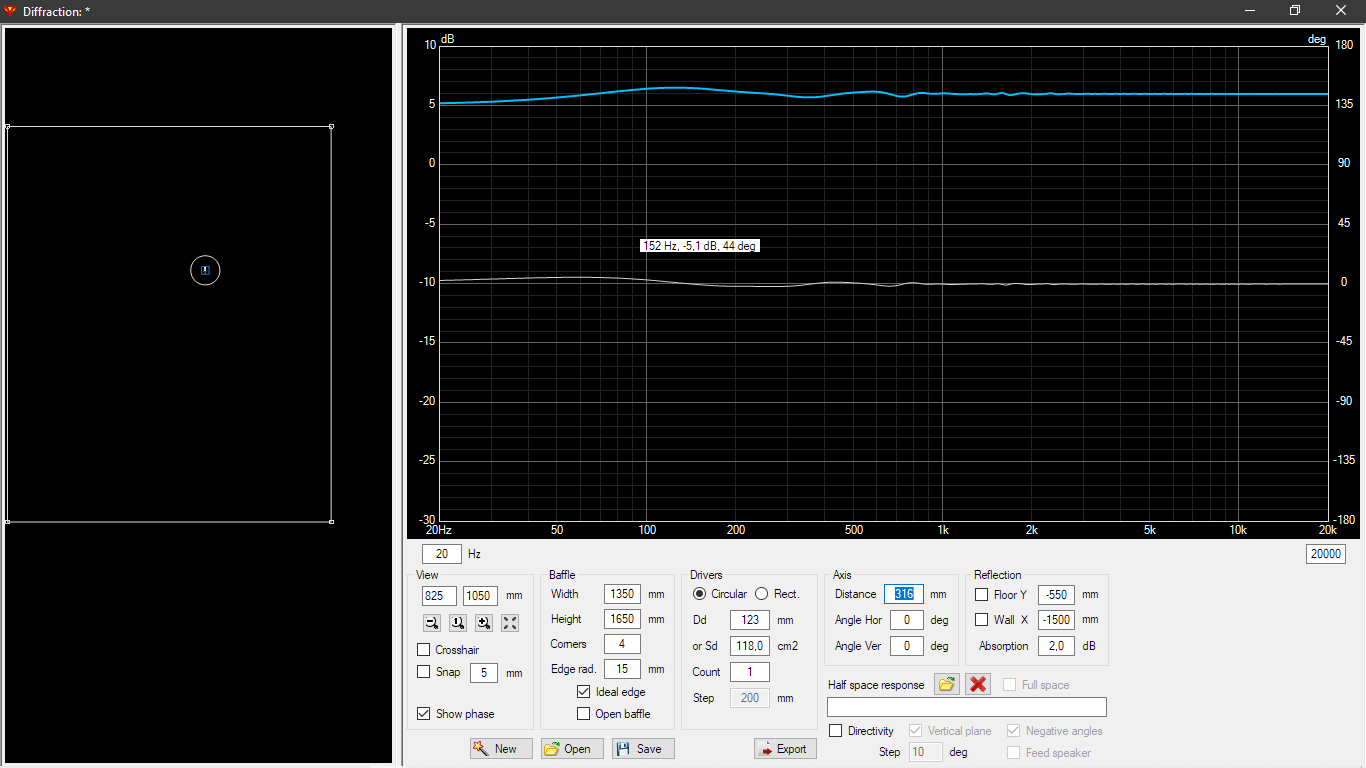Click the top-right baffle corner handle
1366x768 pixels.
click(331, 126)
